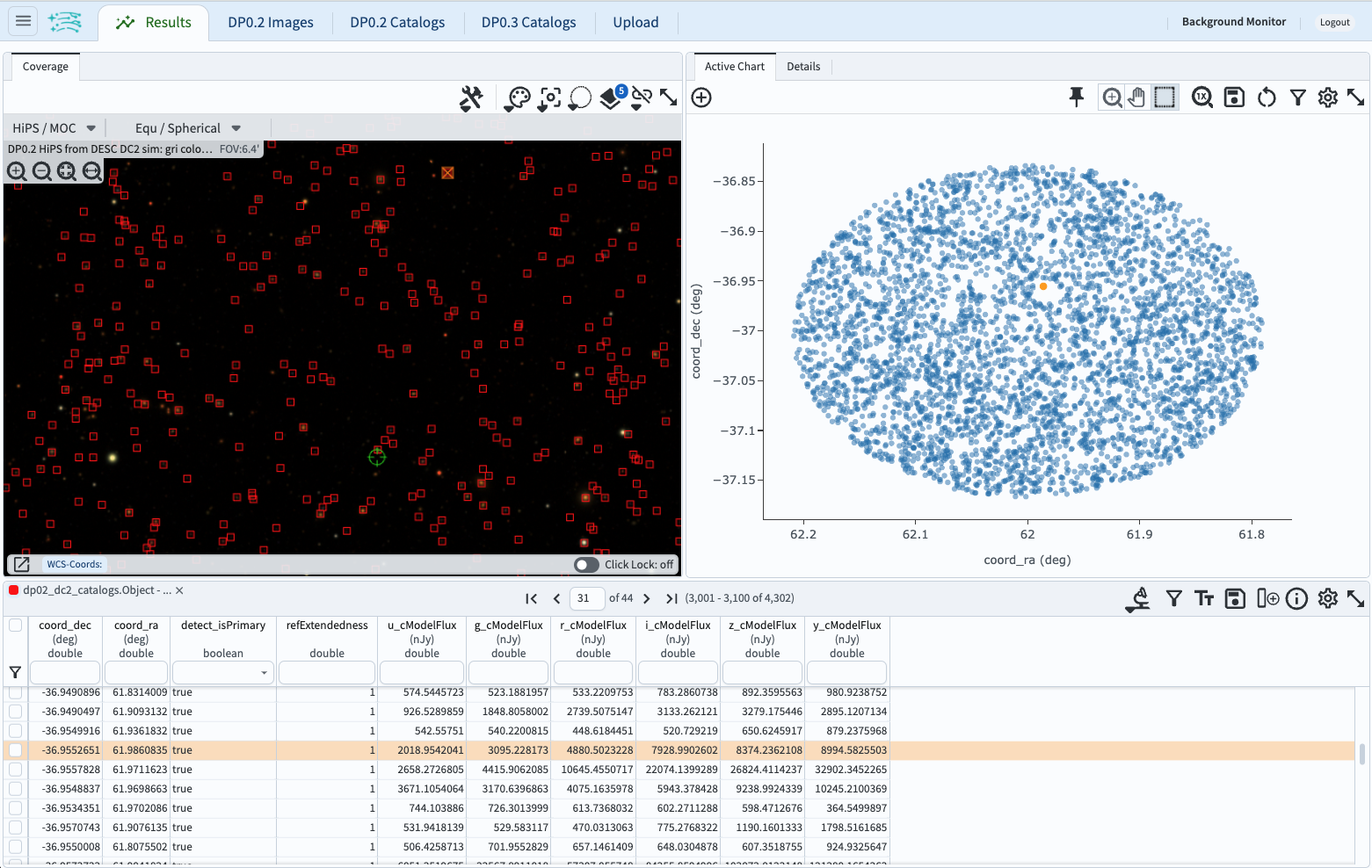Switch to the chart Details tab
This screenshot has width=1372, height=868.
pos(802,67)
